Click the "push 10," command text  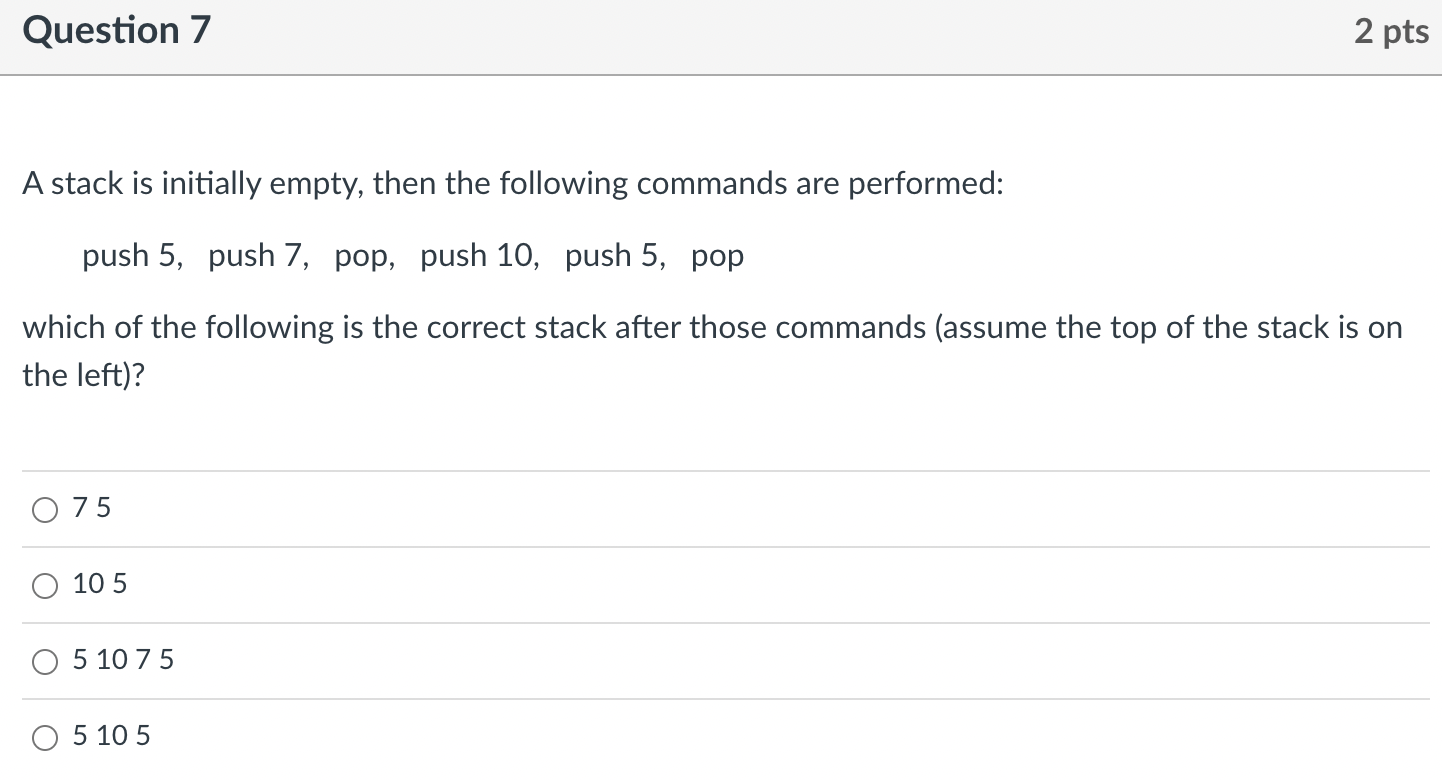(480, 257)
